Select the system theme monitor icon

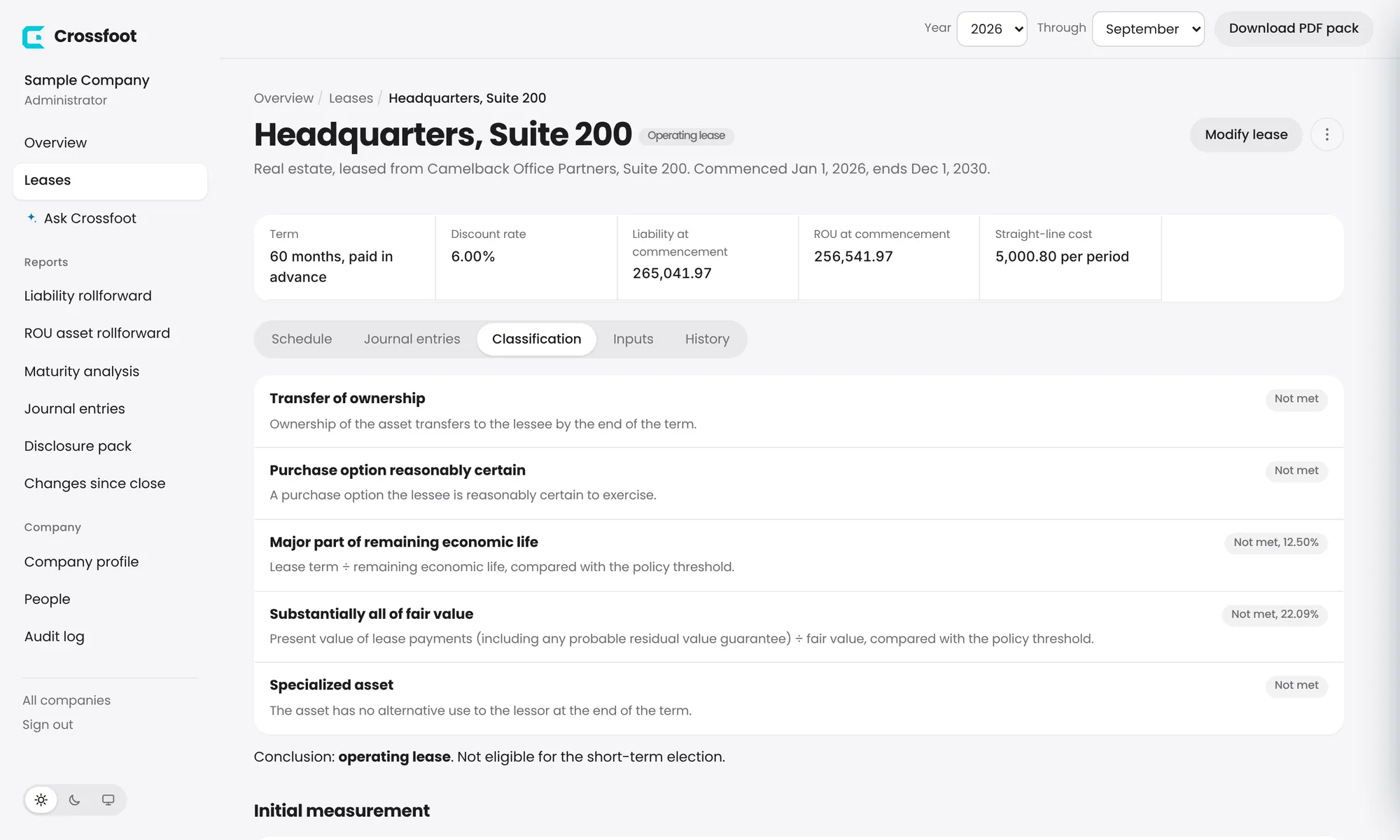coord(108,799)
